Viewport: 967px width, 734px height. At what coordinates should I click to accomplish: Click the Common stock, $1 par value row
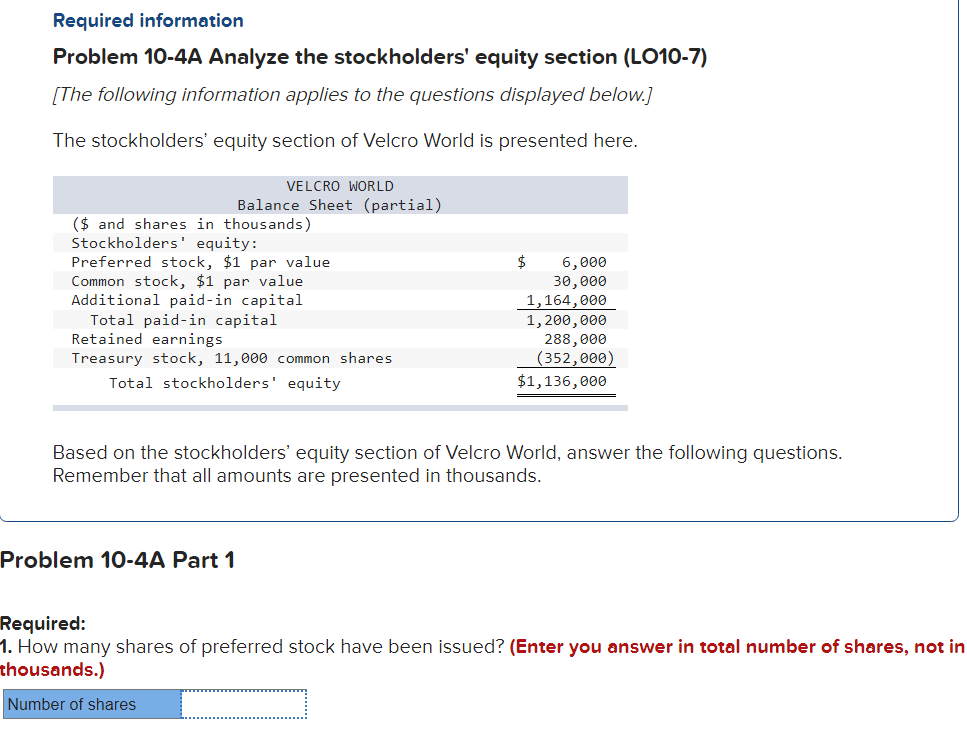[x=187, y=281]
